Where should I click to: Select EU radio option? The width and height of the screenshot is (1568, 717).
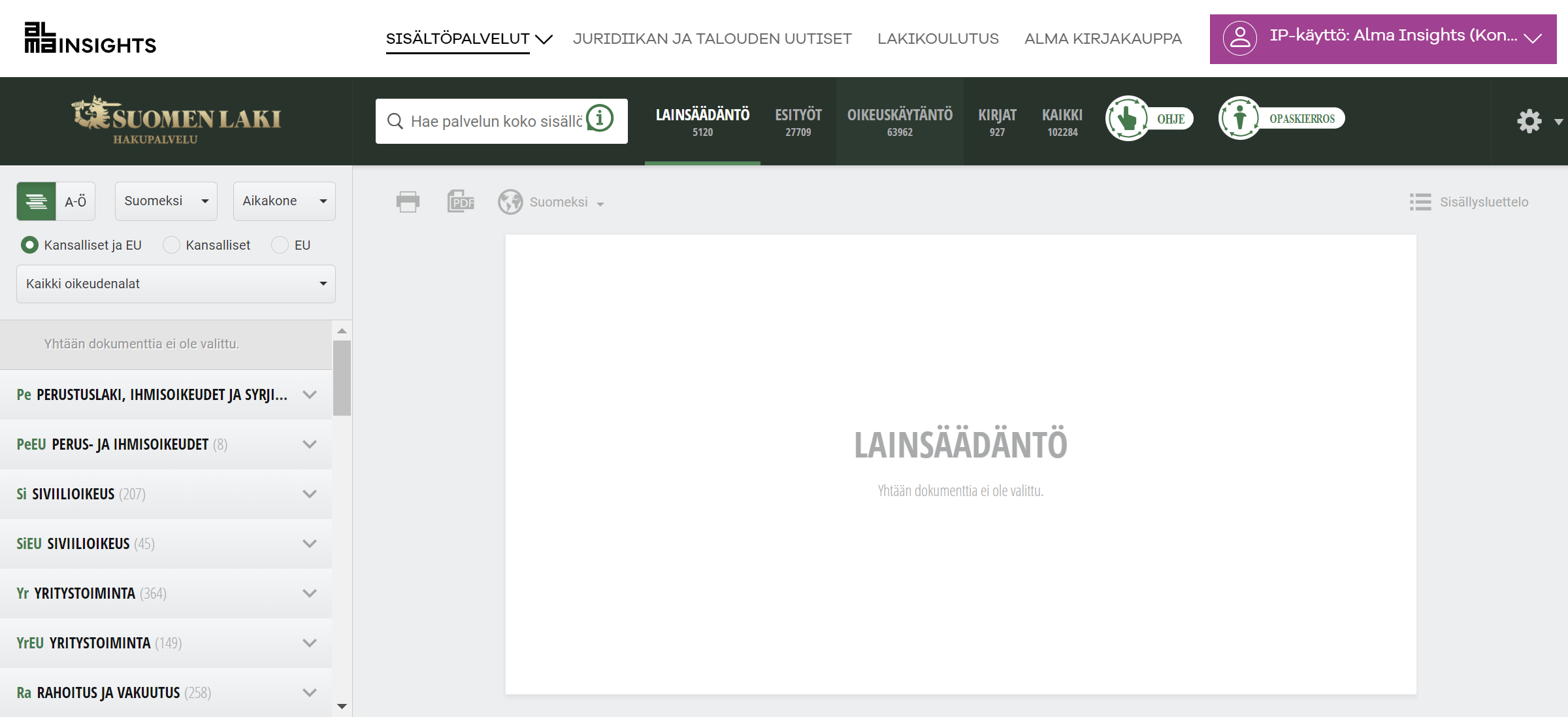280,245
